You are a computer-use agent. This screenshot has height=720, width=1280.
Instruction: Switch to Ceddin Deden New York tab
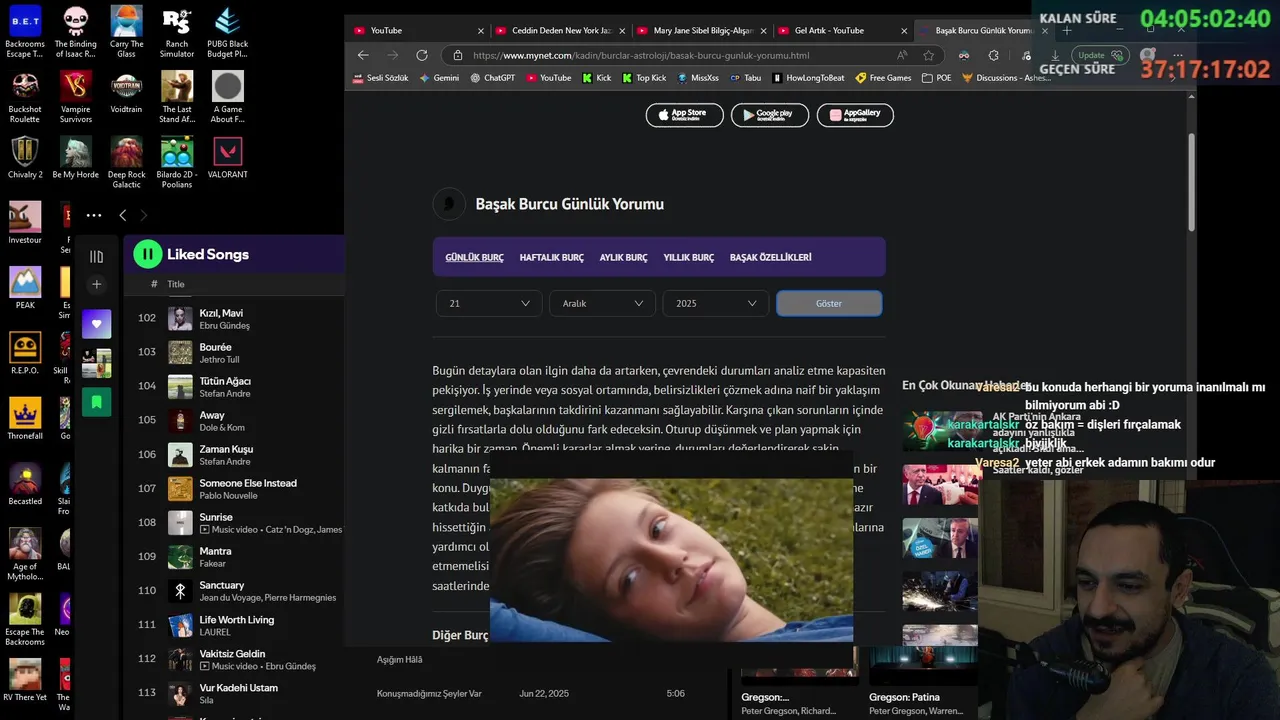[560, 30]
